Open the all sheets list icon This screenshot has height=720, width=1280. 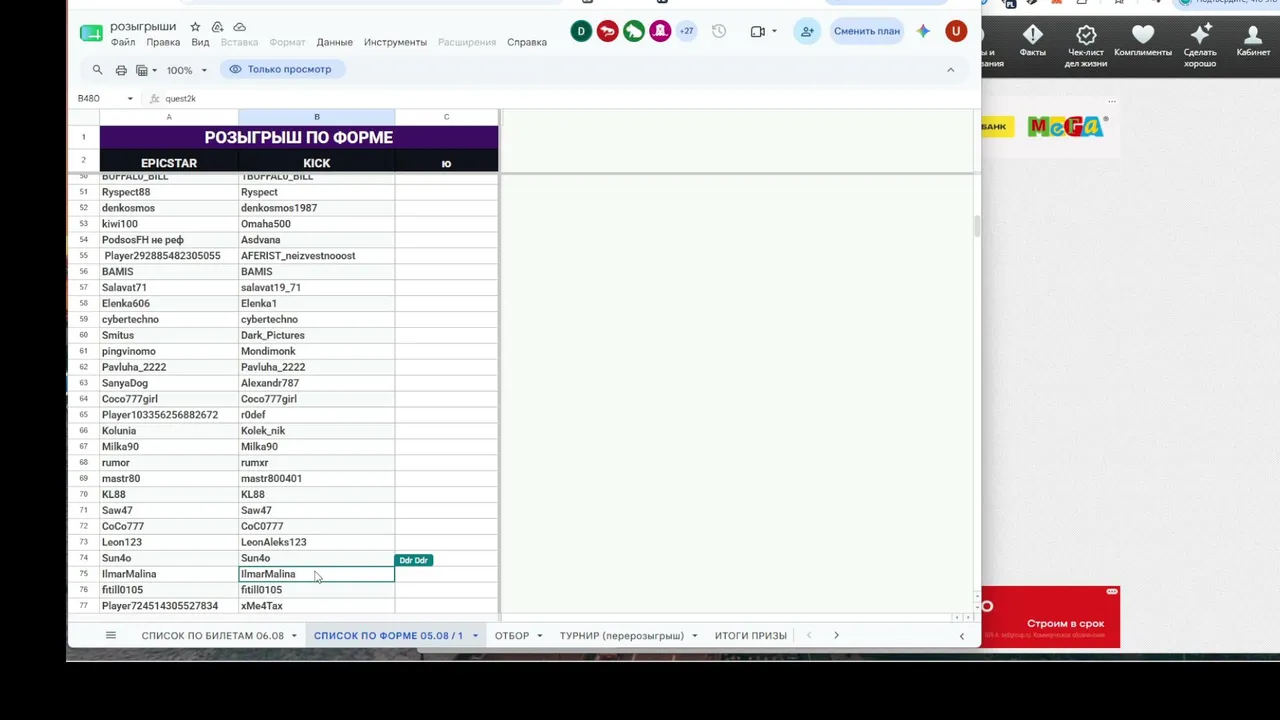pyautogui.click(x=111, y=636)
